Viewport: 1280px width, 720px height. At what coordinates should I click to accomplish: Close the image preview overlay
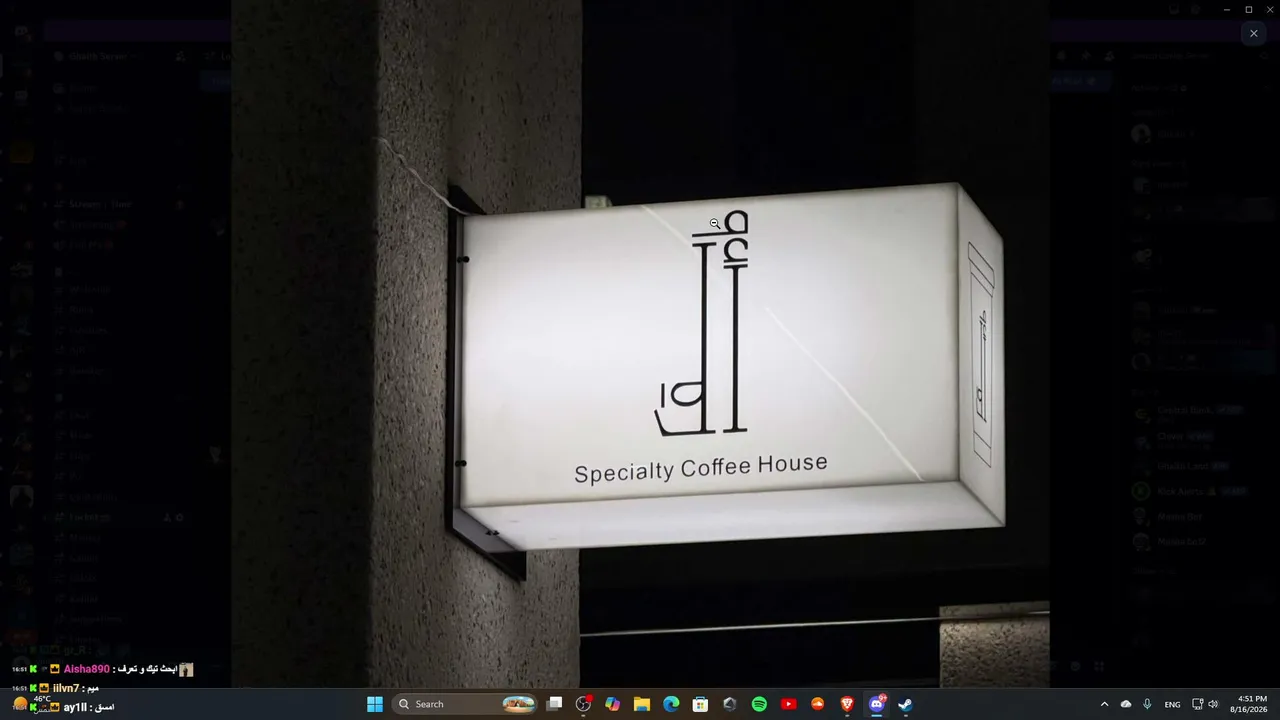[x=1253, y=33]
